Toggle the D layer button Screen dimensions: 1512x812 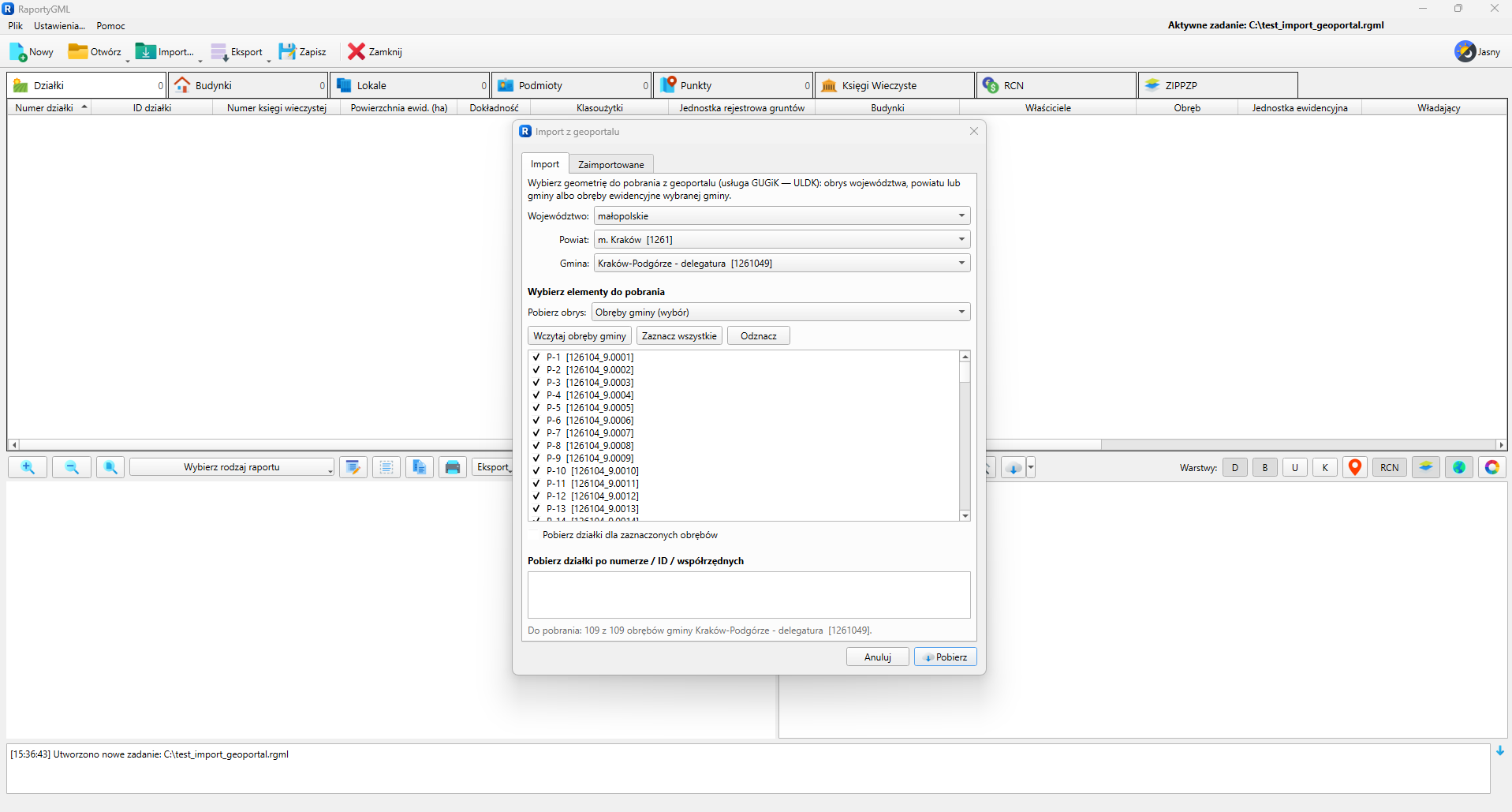click(x=1235, y=467)
